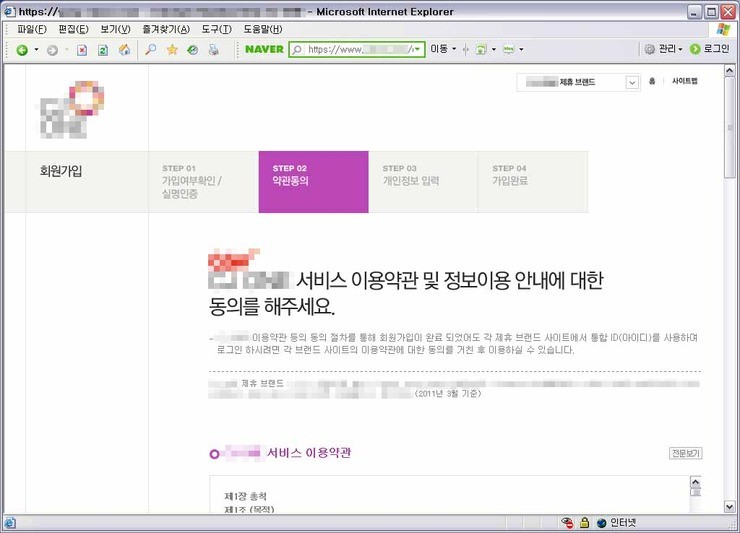The height and width of the screenshot is (533, 740).
Task: Select STEP 01 가입여부확인 / 실명인증 tab
Action: point(203,182)
